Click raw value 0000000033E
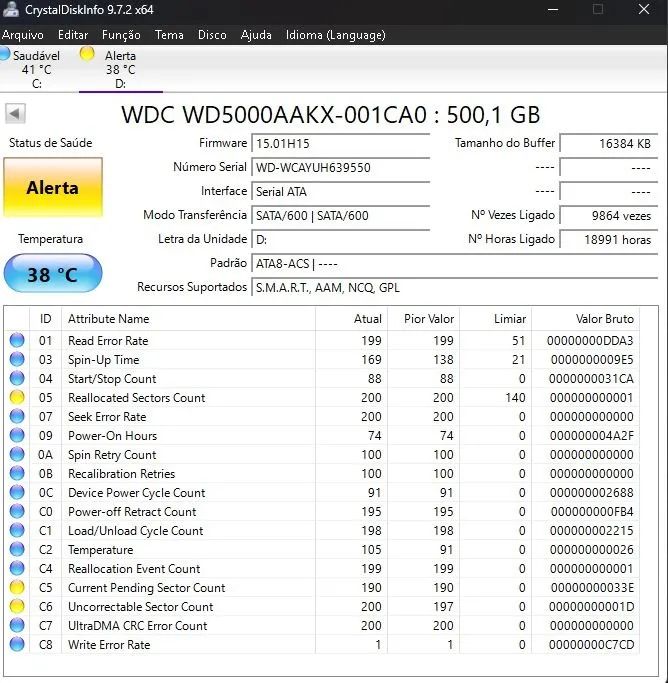The width and height of the screenshot is (668, 683). [592, 588]
